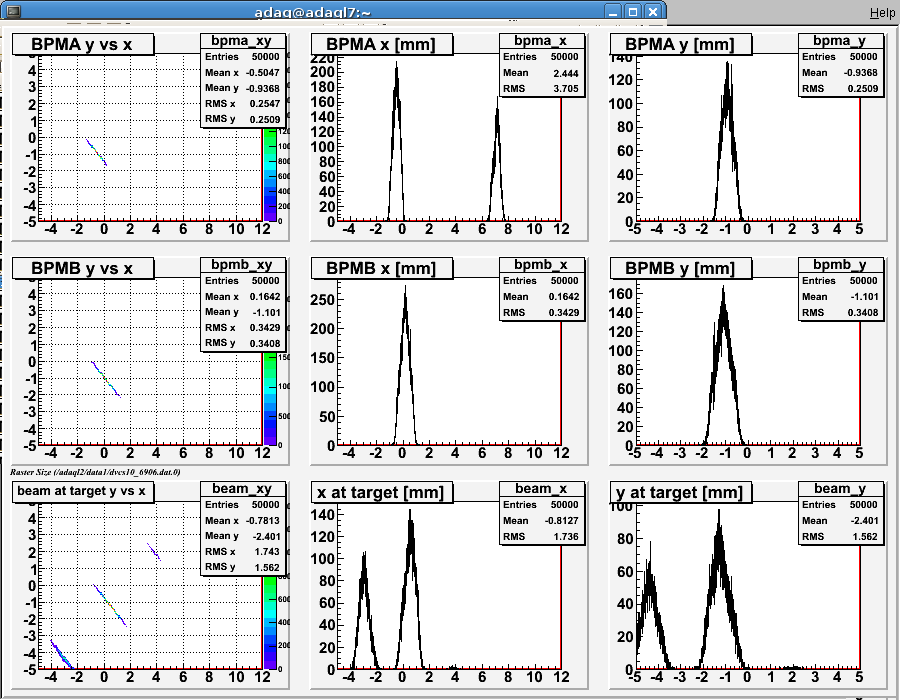Click Mean -0.9368 in bpma_y stats
The image size is (900, 700).
840,73
